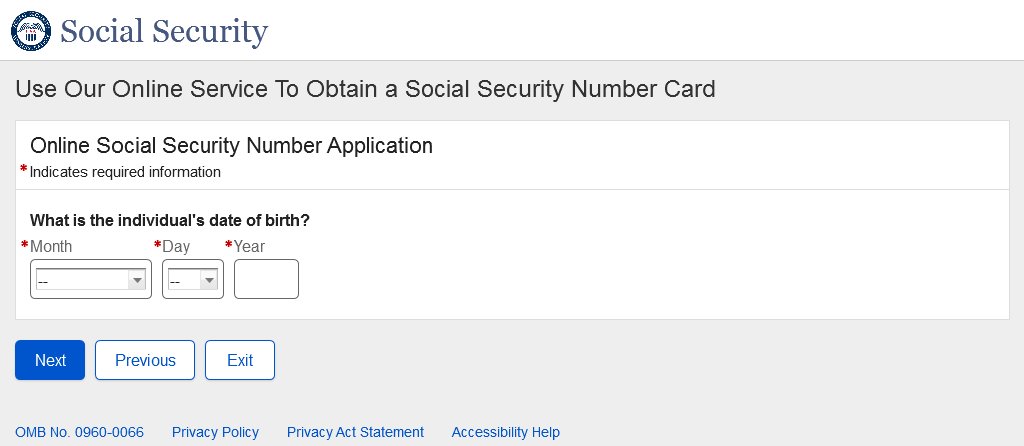Click the Day field label
Image resolution: width=1024 pixels, height=446 pixels.
[x=176, y=246]
